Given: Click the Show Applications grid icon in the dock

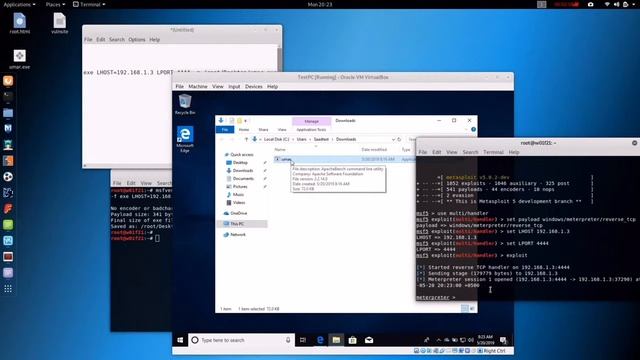Looking at the screenshot, I should coord(8,289).
